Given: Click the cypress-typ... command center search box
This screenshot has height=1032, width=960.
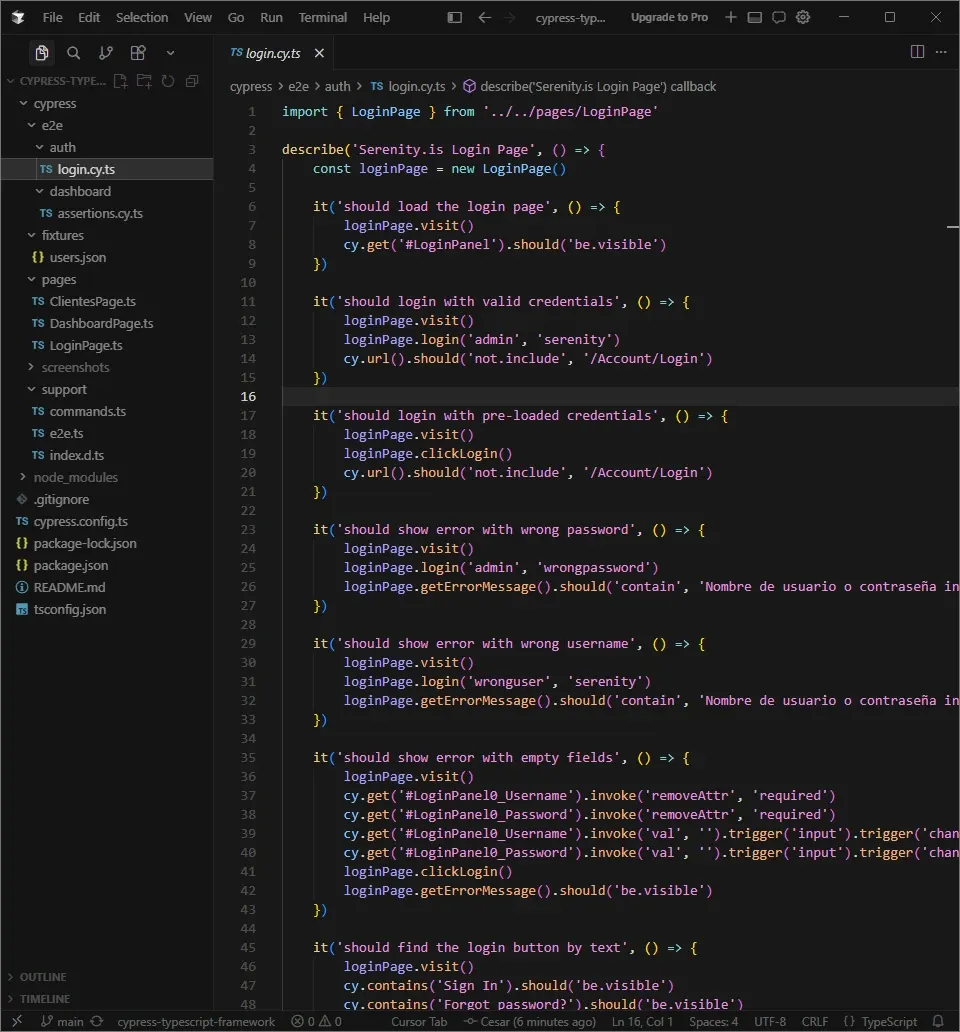Looking at the screenshot, I should (x=570, y=17).
